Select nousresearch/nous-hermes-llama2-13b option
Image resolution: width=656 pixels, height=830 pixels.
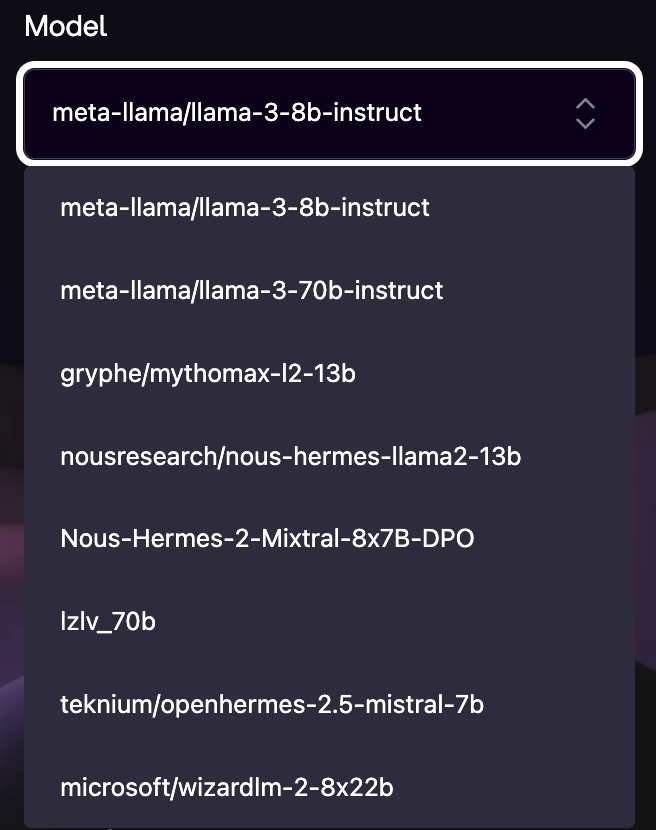pos(290,457)
